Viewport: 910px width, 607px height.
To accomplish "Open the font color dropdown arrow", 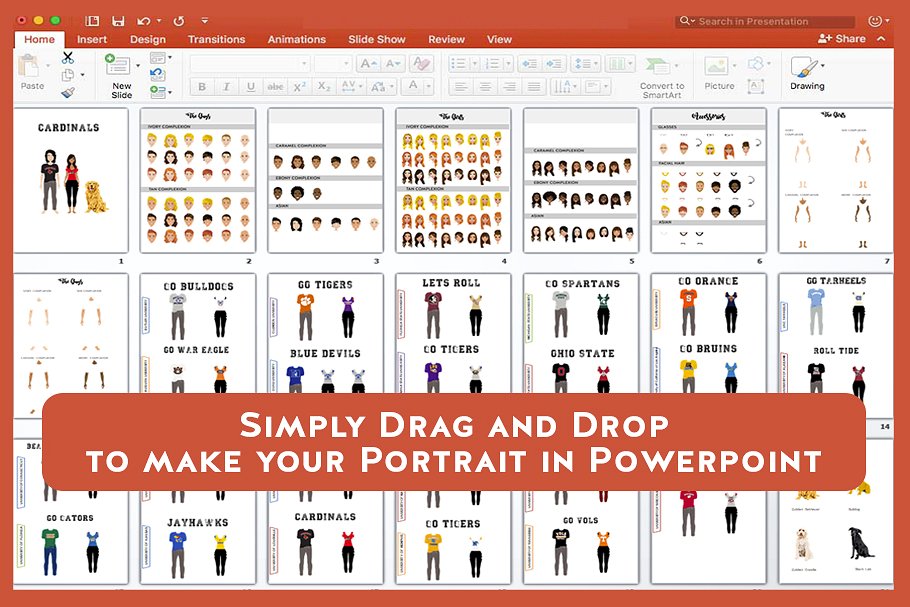I will tap(428, 87).
